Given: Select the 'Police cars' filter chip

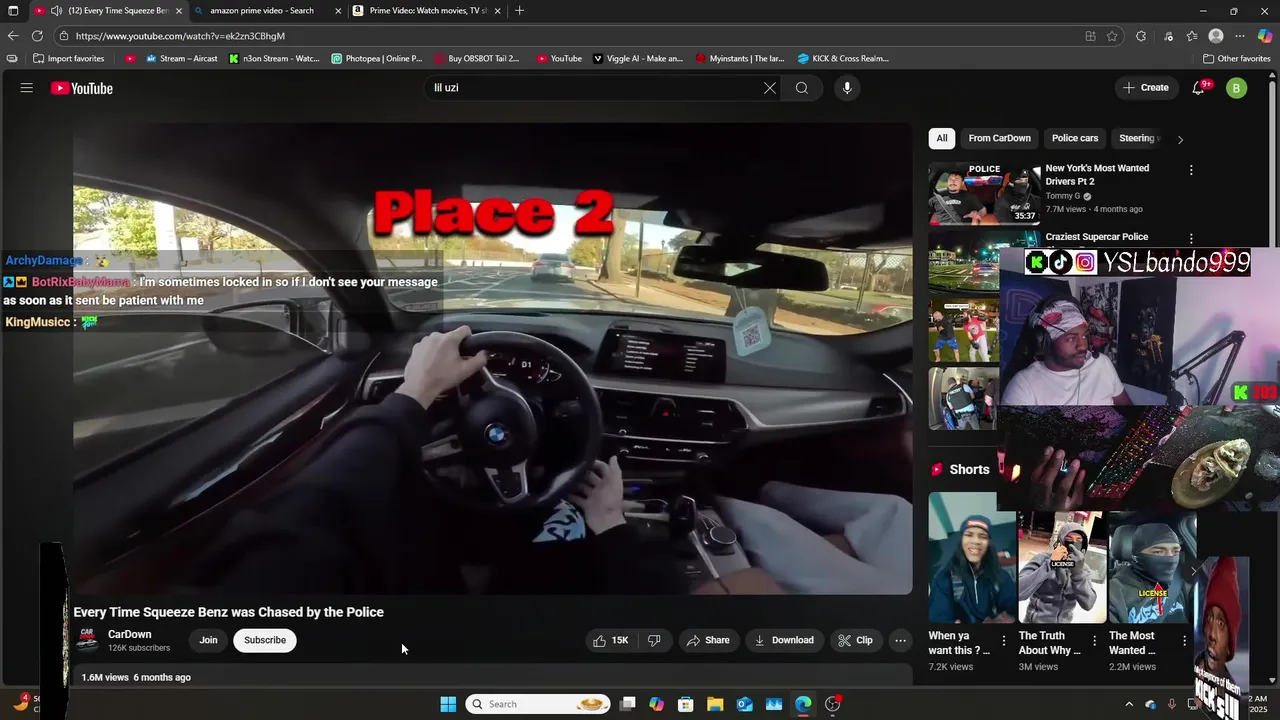Looking at the screenshot, I should pyautogui.click(x=1075, y=138).
